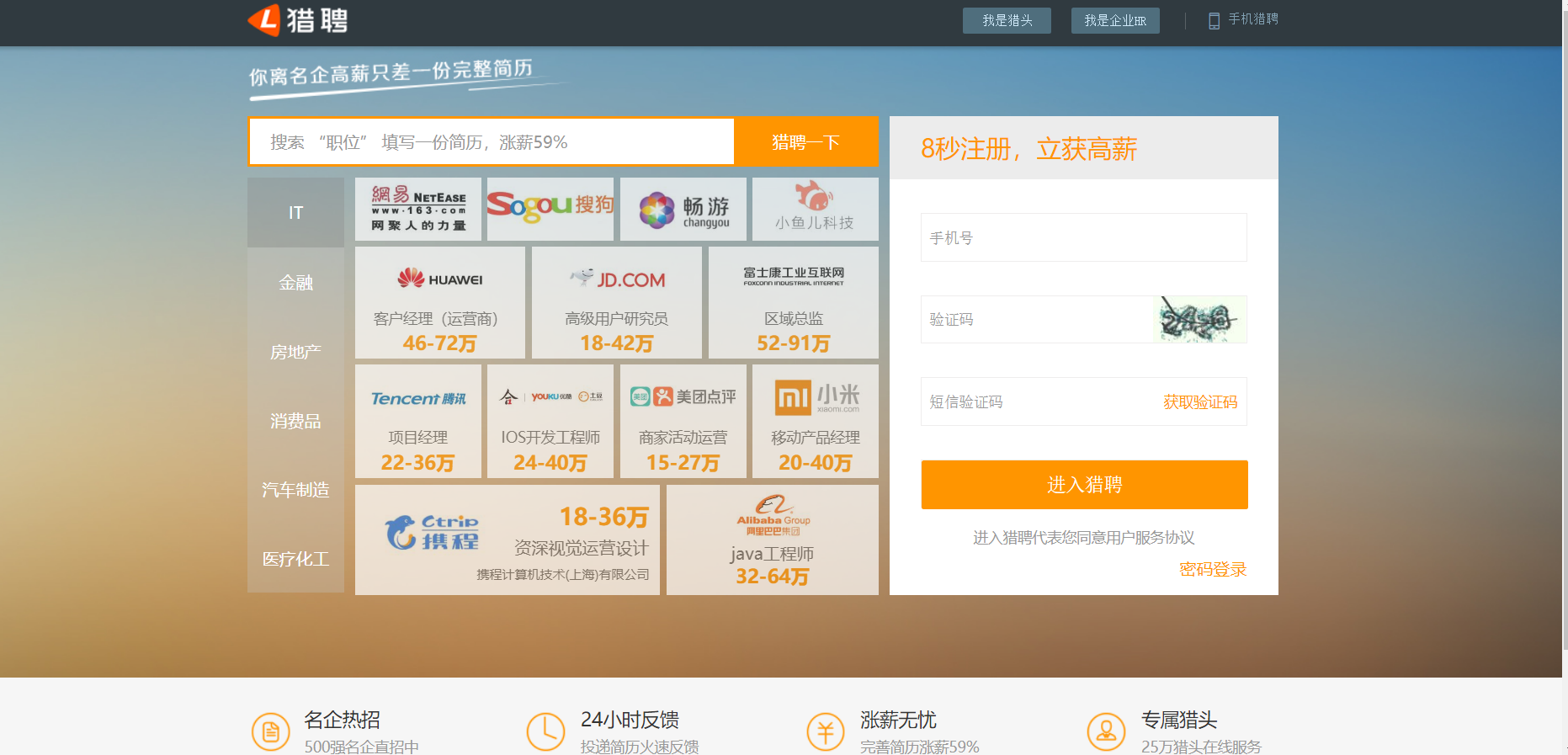Open the 移动产品经理 job title
Screen dimensions: 1568x755
[x=816, y=438]
